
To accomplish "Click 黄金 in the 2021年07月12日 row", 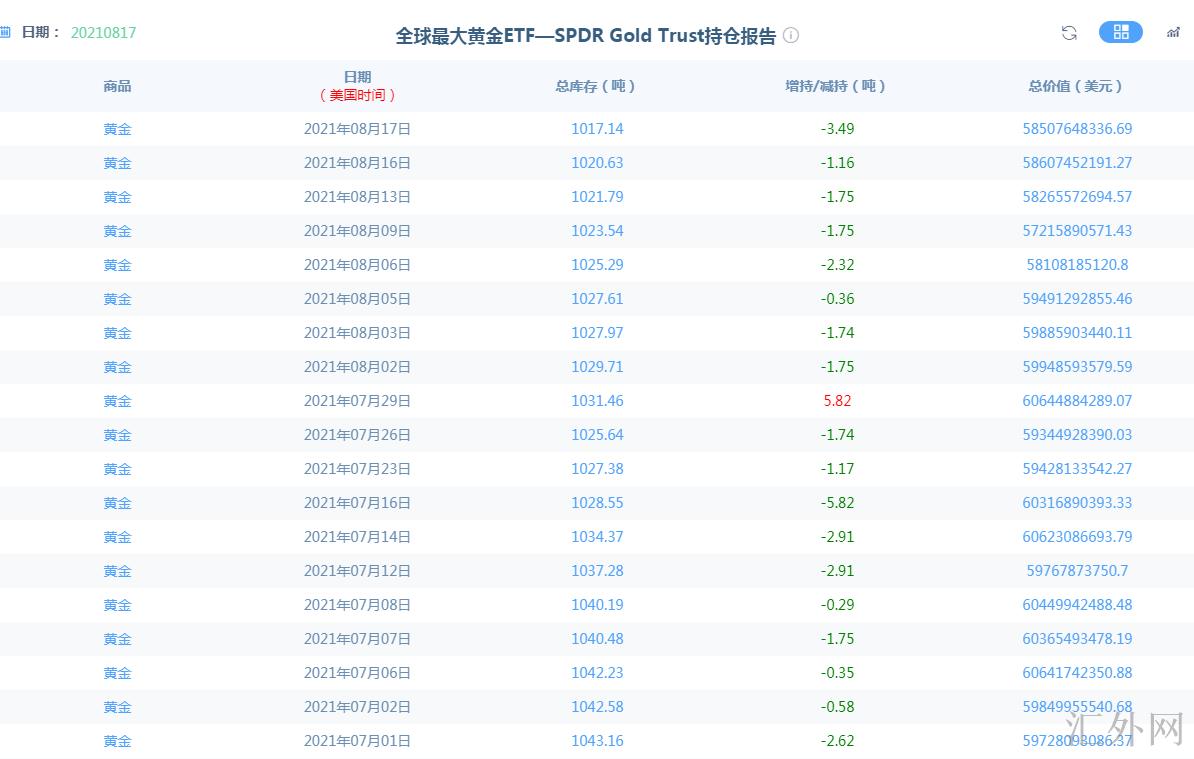I will click(x=117, y=571).
